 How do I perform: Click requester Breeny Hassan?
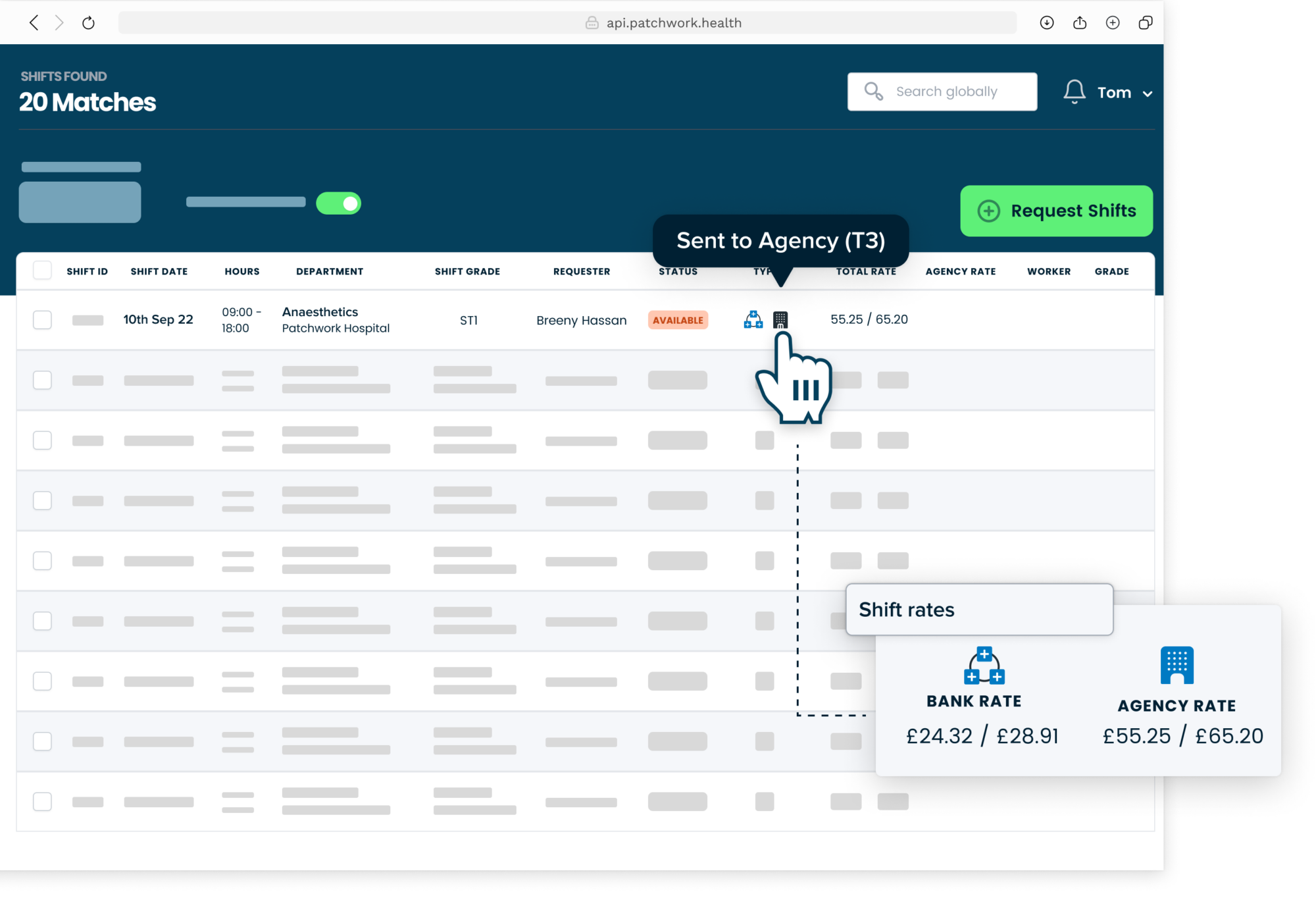tap(582, 320)
